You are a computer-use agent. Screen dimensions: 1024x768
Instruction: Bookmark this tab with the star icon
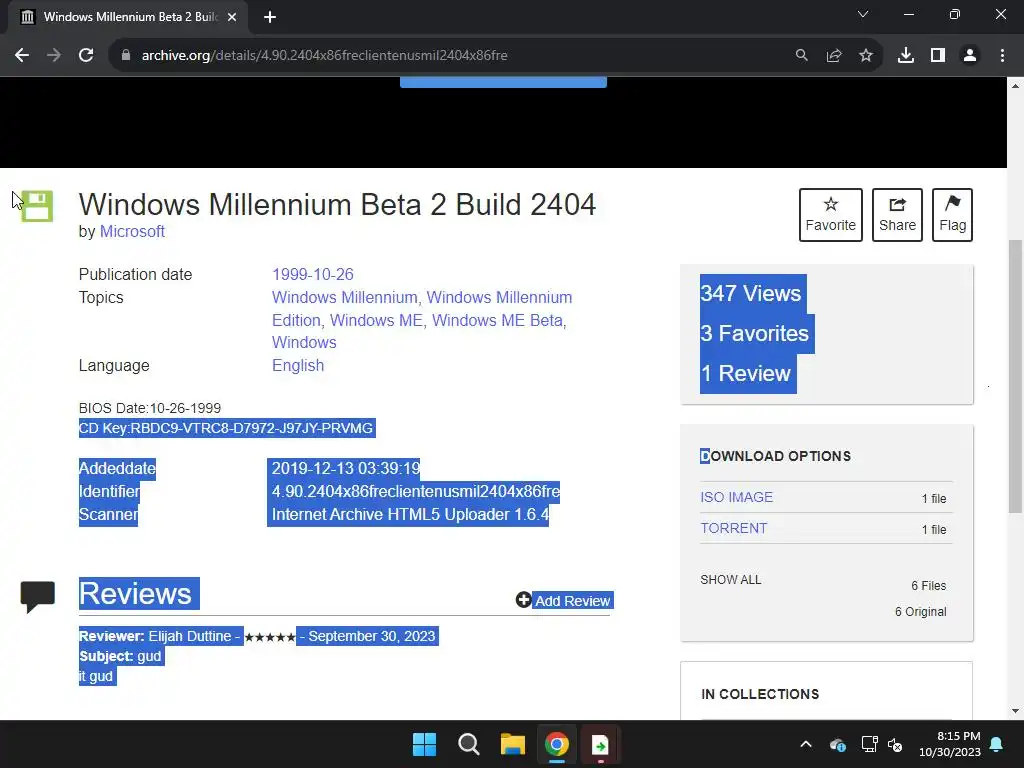(x=866, y=56)
